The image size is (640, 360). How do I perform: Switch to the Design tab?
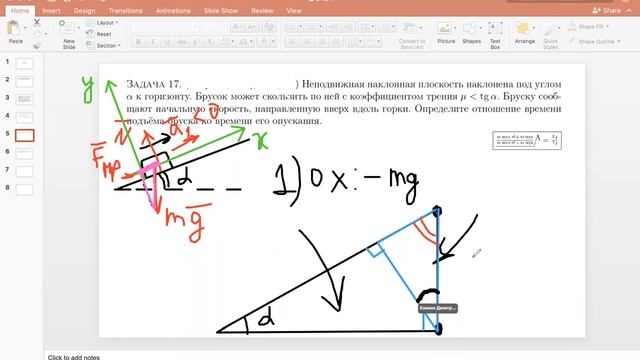coord(84,11)
